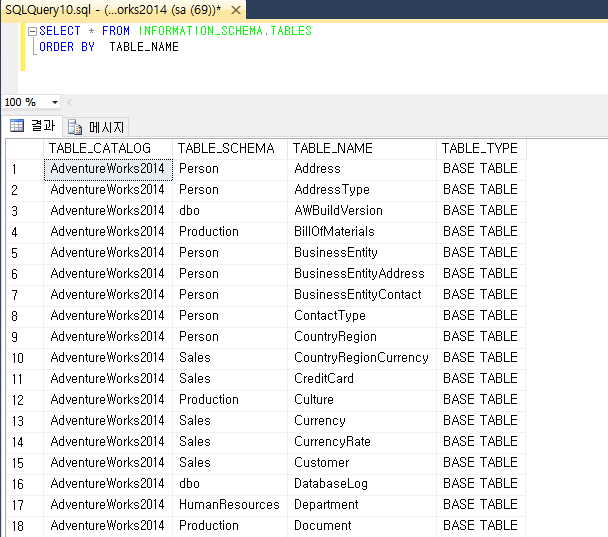Click the TABLE_SCHEMA column header
This screenshot has width=608, height=537.
pos(230,148)
